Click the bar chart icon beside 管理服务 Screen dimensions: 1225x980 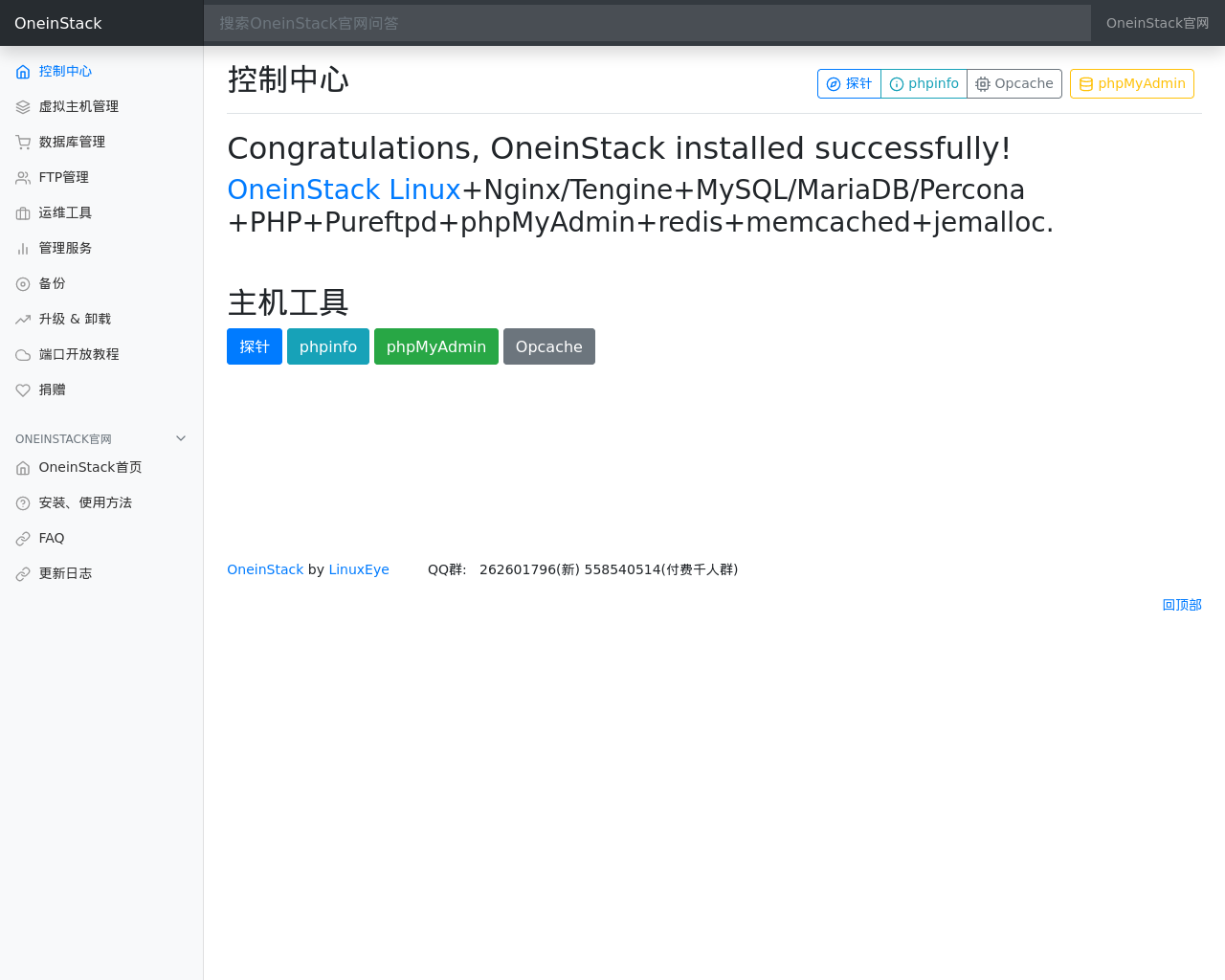(23, 249)
